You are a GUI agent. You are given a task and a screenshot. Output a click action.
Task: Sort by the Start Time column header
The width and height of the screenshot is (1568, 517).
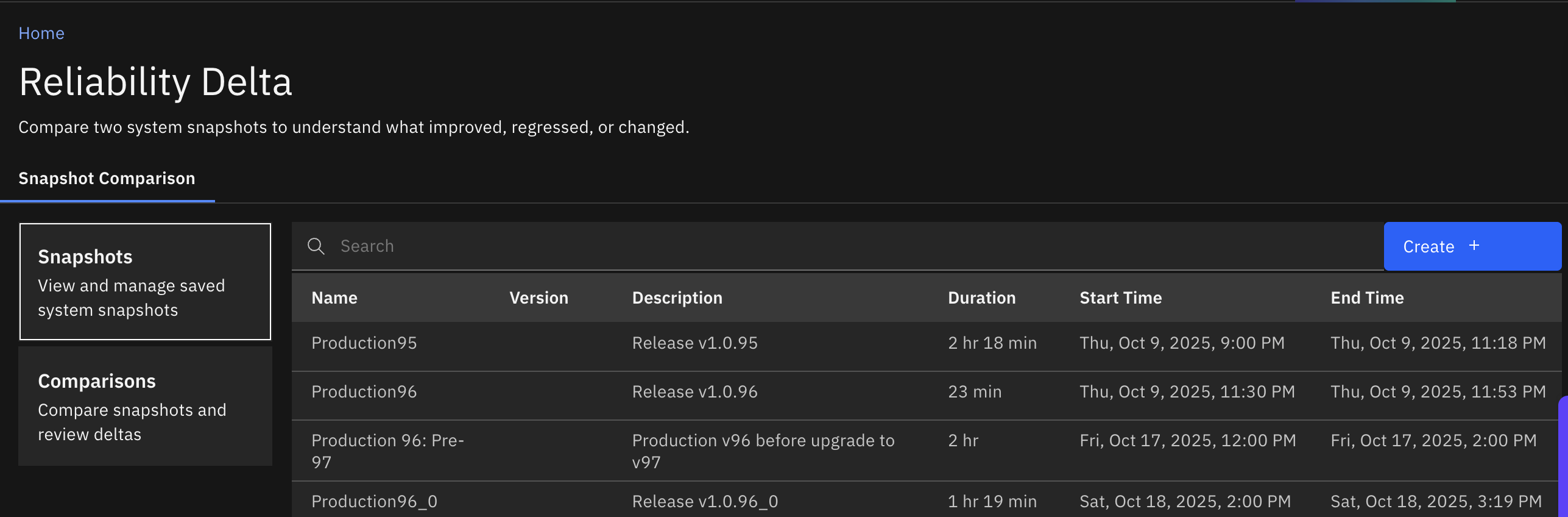tap(1120, 298)
